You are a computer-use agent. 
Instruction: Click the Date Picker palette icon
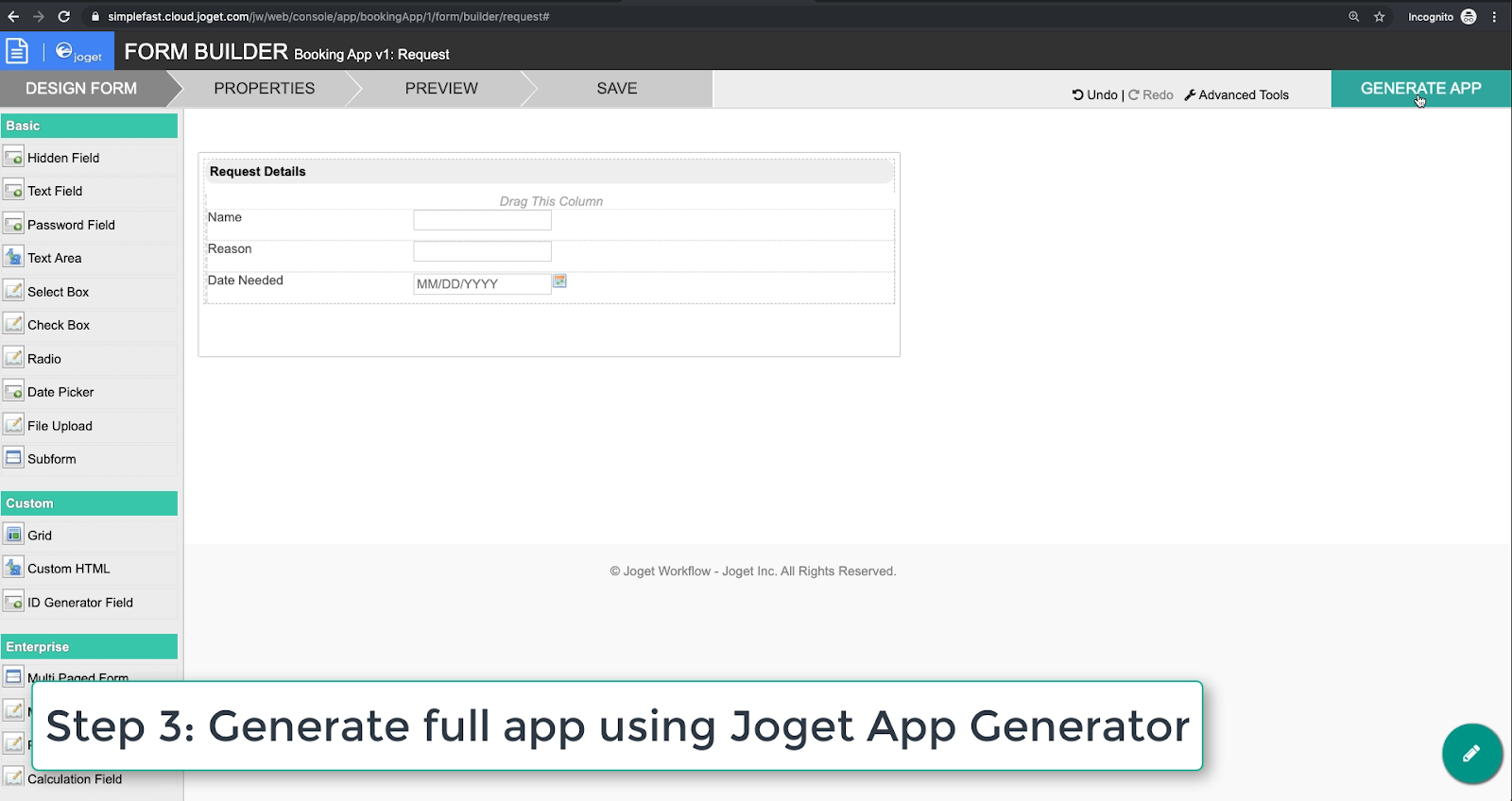[x=13, y=391]
